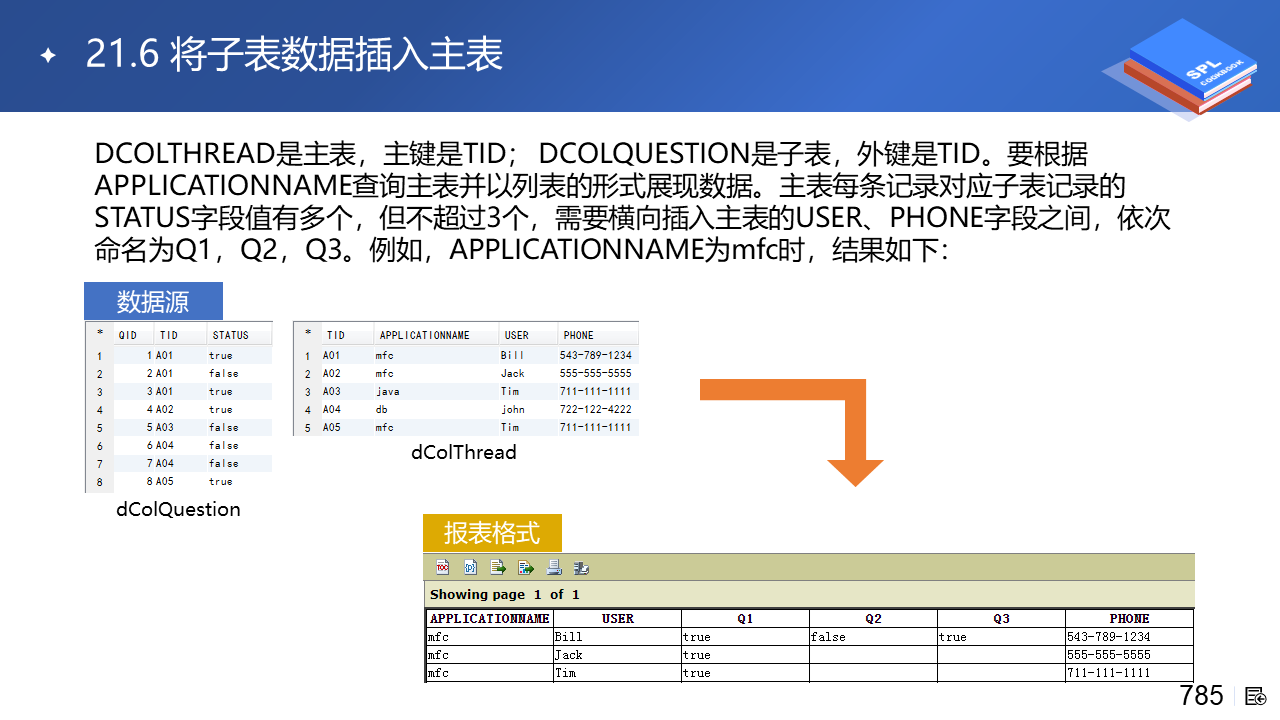Screen dimensions: 1280x720
Task: Open the TOC table of contents icon
Action: tap(443, 568)
